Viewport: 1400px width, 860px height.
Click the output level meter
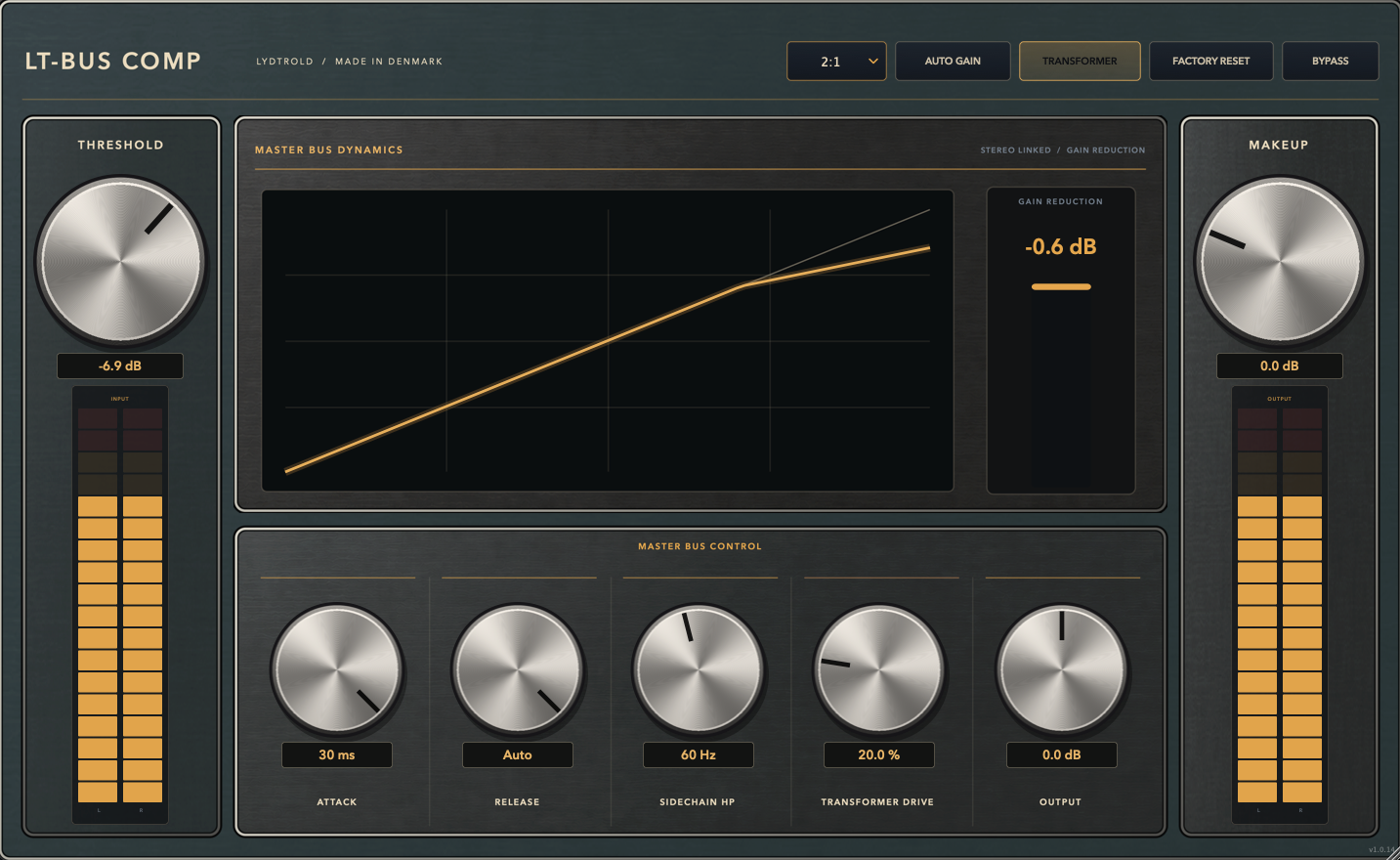1280,605
